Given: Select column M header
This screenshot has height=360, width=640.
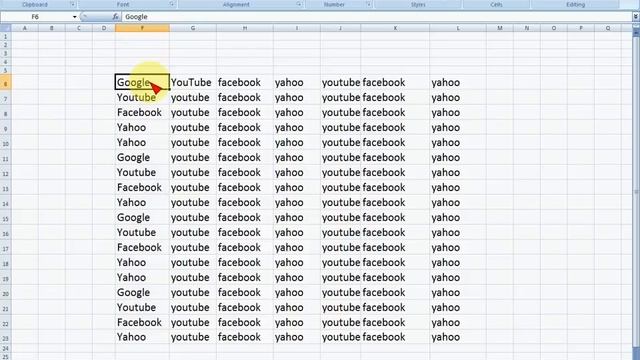Looking at the screenshot, I should point(500,28).
